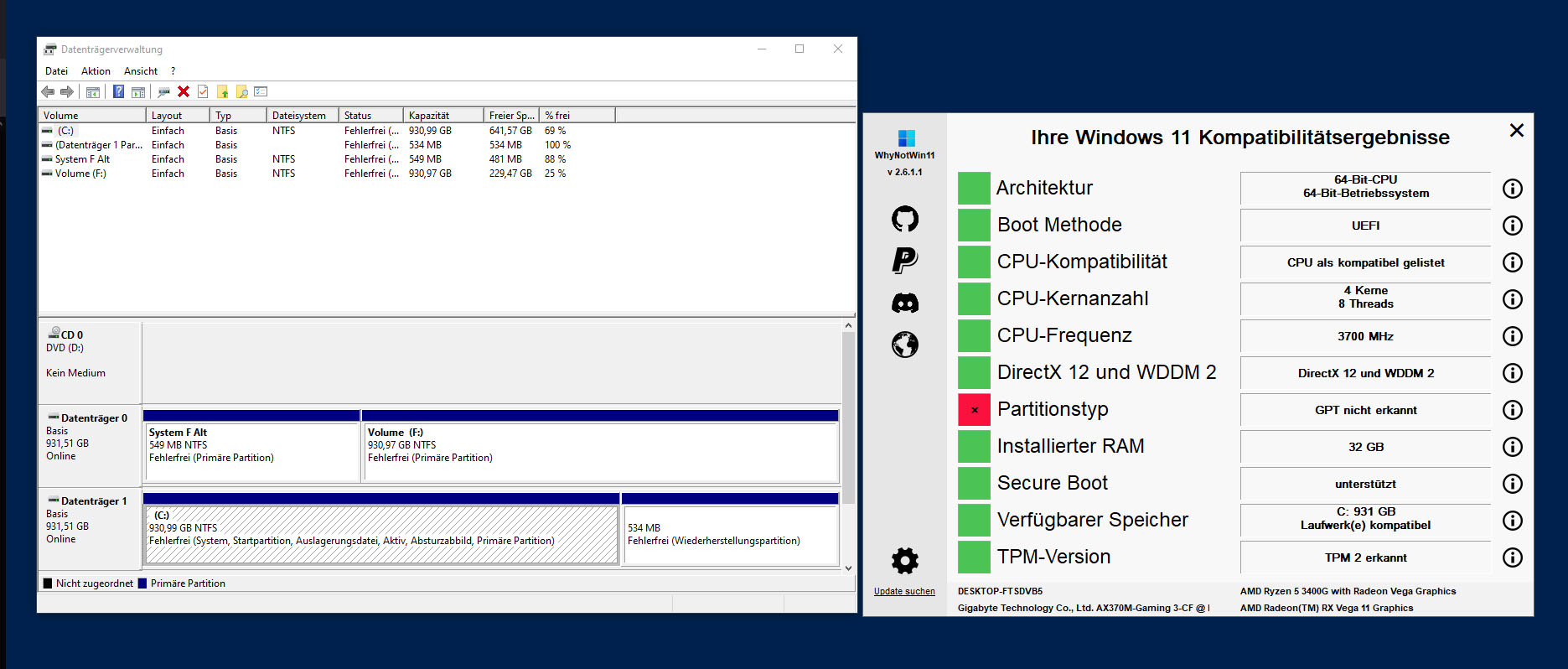Open the GitHub icon in WhyNotWin11

coord(905,219)
